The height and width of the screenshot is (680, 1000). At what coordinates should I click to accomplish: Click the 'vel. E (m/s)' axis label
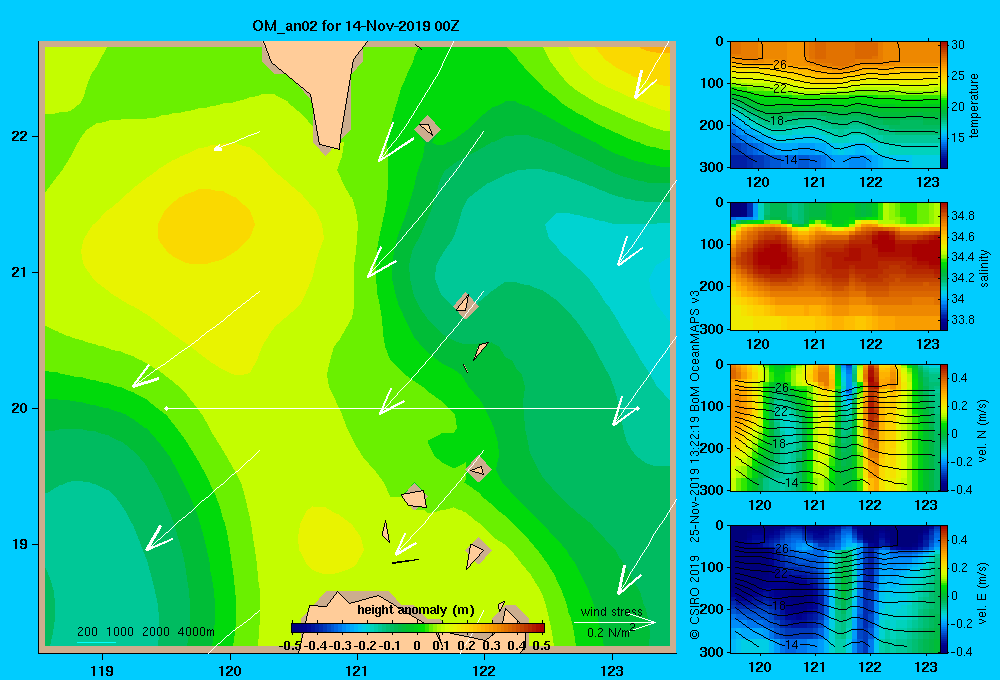tap(983, 592)
